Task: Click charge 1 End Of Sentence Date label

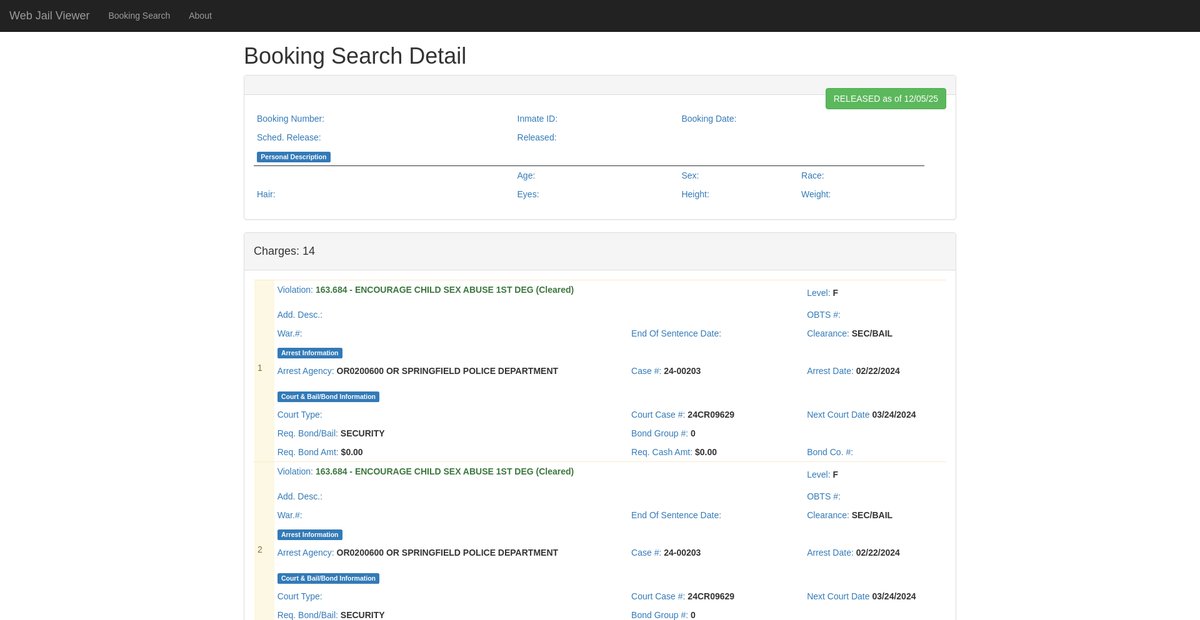Action: [x=676, y=334]
